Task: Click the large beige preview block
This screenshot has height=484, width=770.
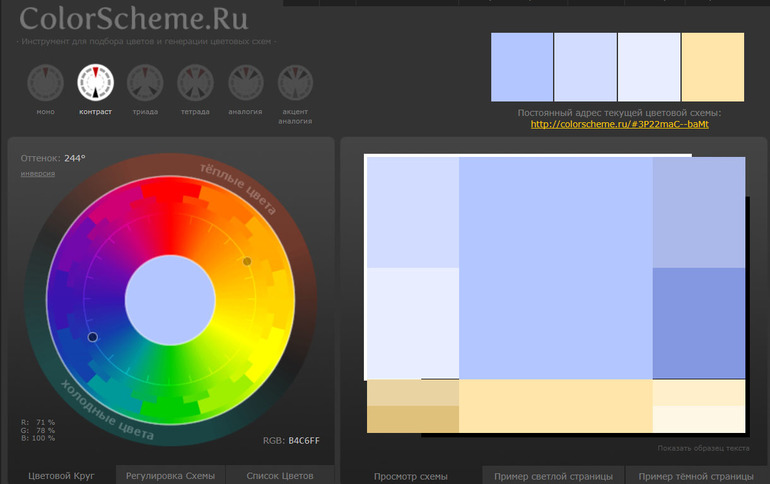Action: coord(555,406)
